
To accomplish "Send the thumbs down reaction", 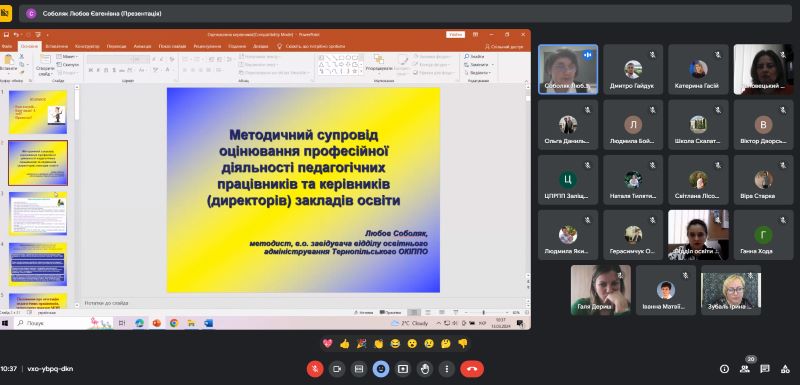I will (x=462, y=344).
